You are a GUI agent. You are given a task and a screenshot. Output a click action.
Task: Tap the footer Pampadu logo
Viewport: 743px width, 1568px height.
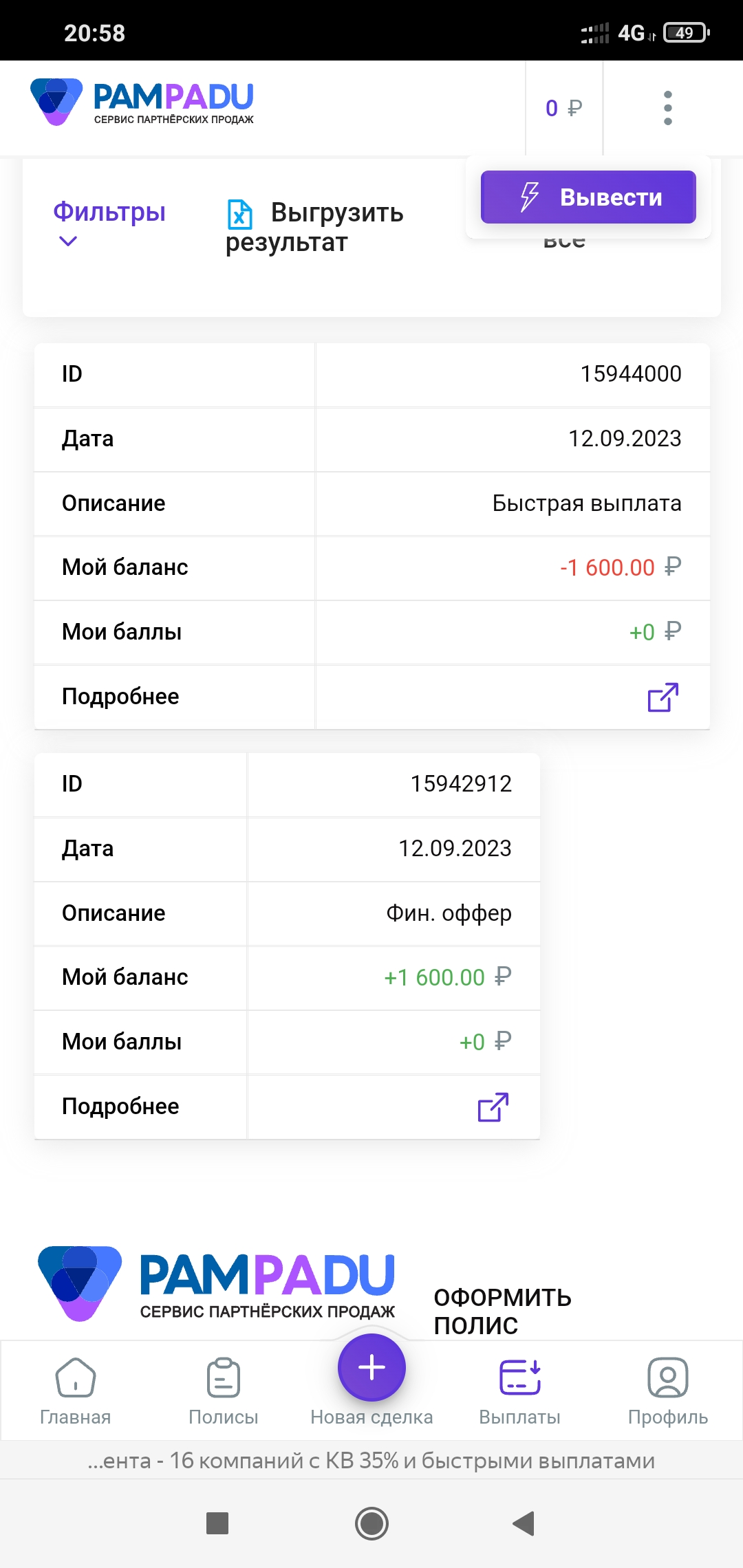[x=217, y=1283]
